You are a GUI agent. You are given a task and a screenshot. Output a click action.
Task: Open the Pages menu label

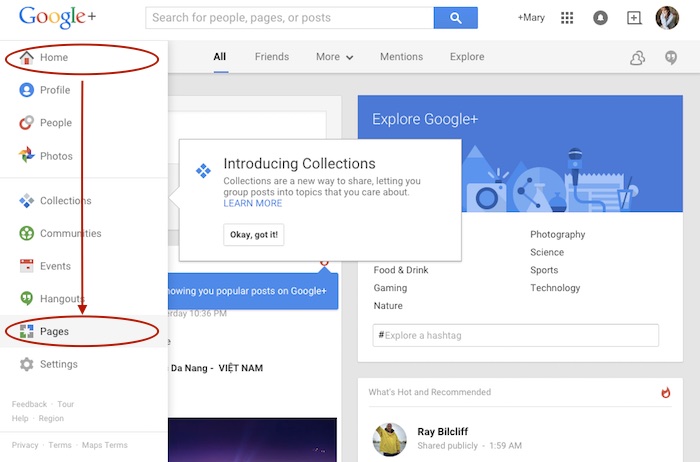[x=54, y=332]
